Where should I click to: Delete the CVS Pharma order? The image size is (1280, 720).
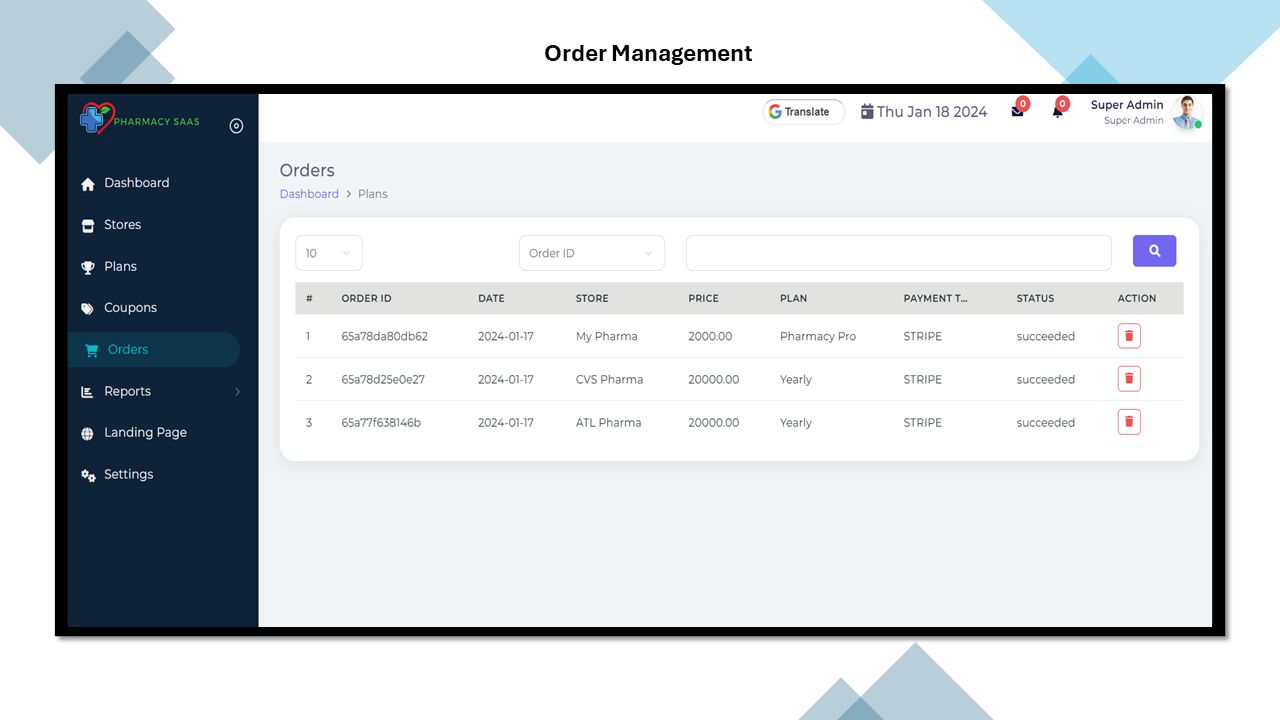(1129, 379)
